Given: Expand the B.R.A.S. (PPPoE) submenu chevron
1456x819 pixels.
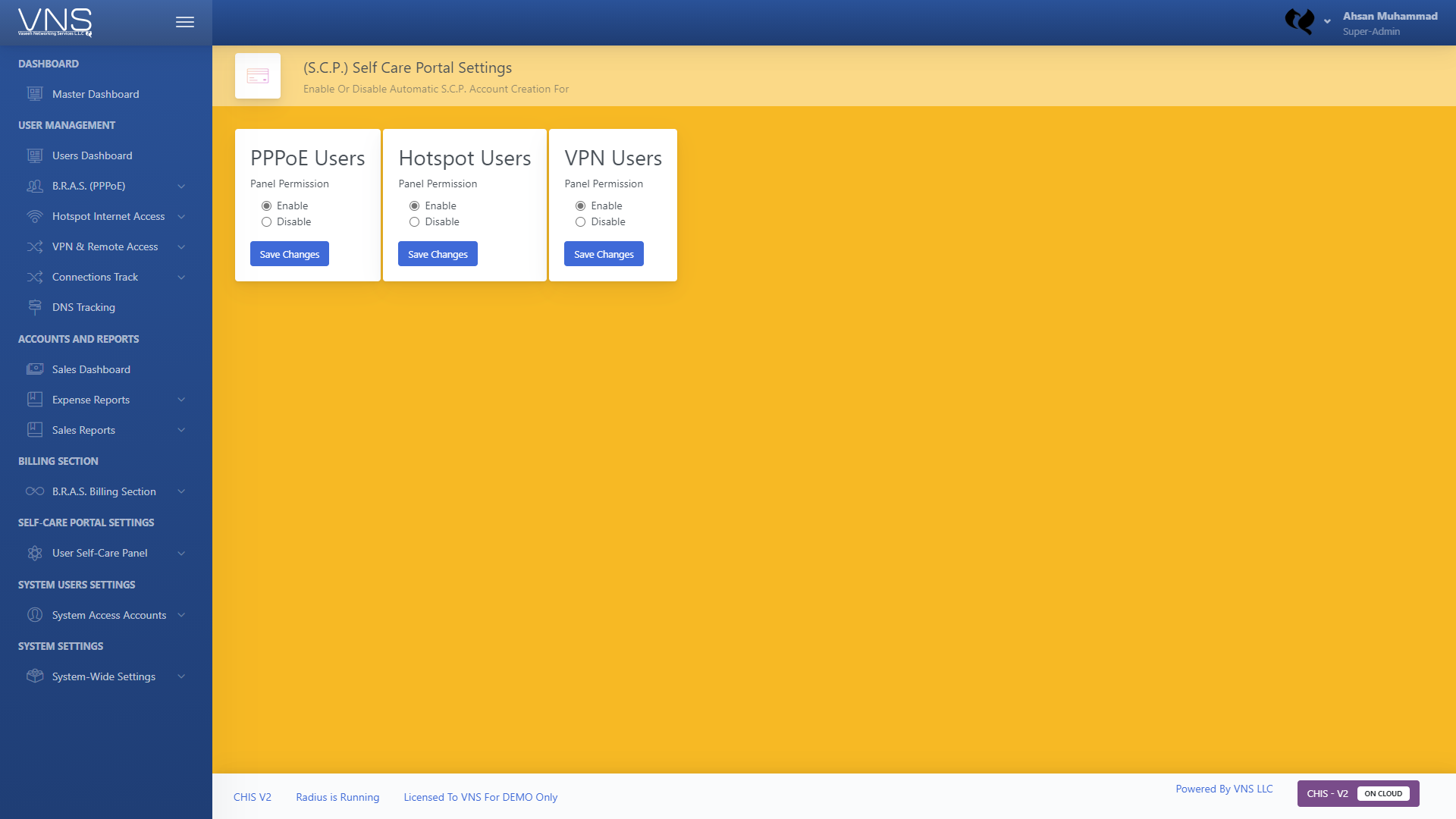Looking at the screenshot, I should (181, 187).
